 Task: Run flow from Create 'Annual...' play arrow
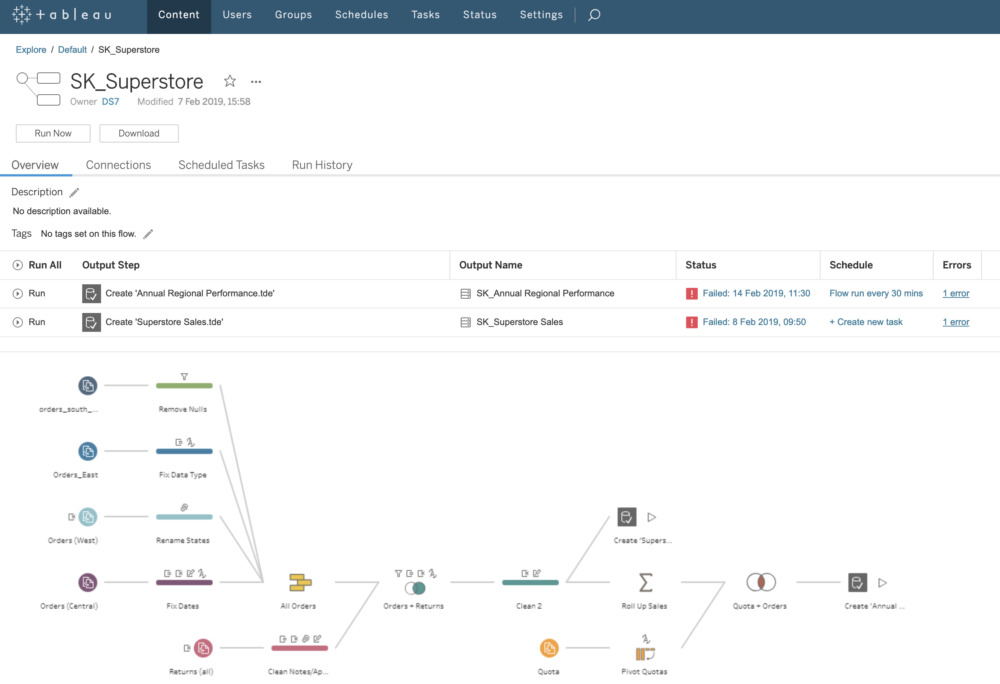point(883,583)
